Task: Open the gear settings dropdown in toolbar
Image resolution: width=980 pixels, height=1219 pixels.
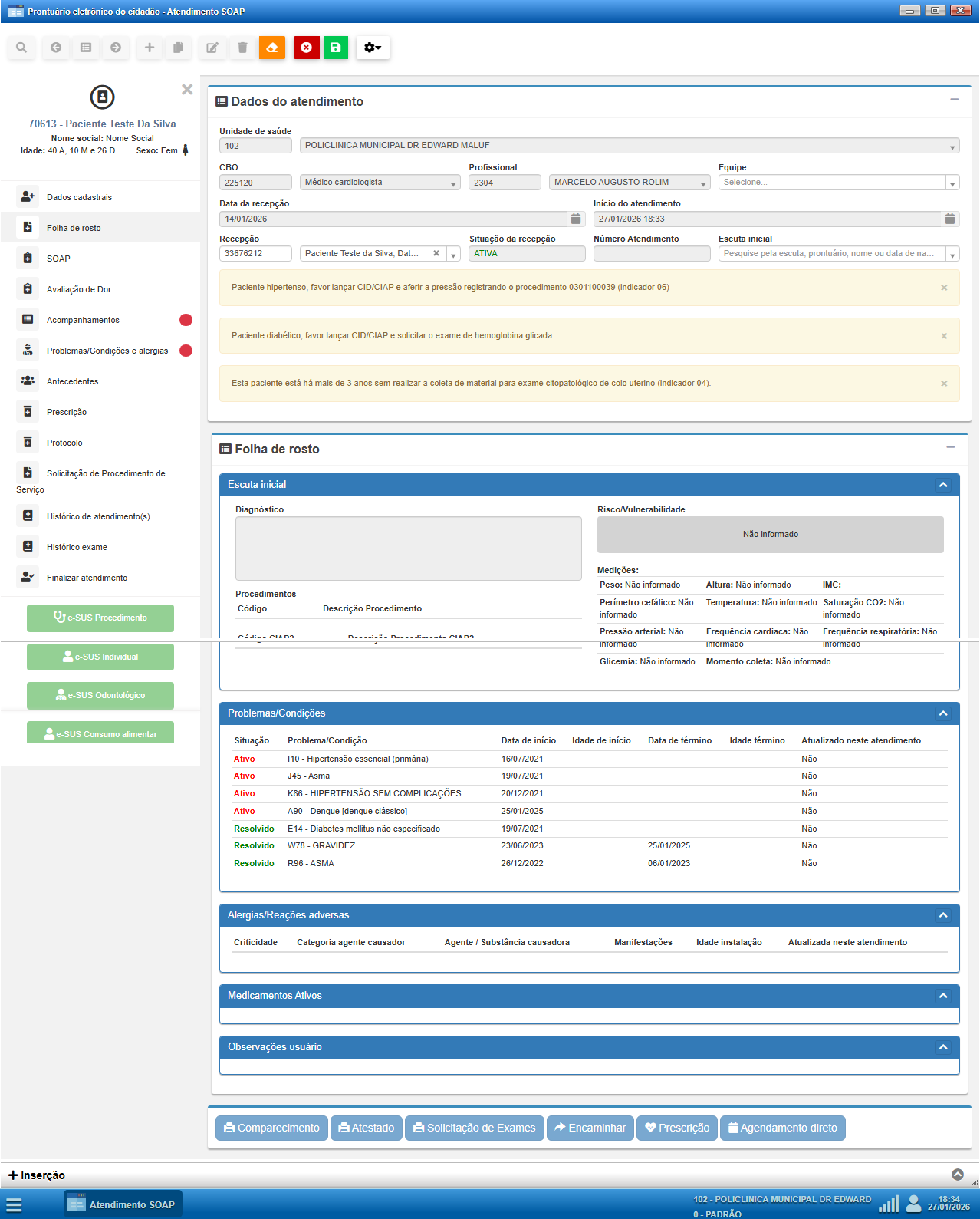Action: [x=373, y=48]
